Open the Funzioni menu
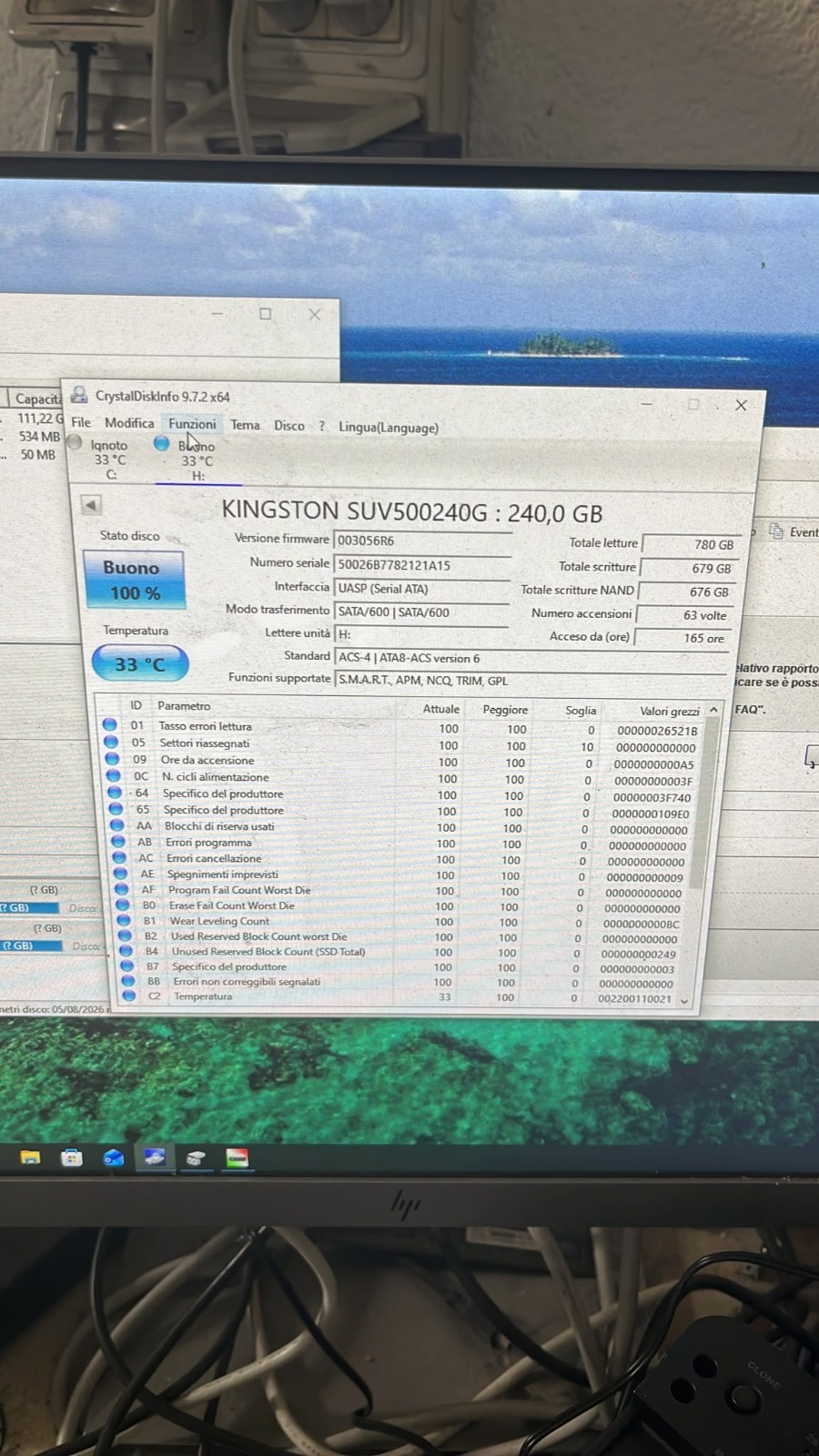This screenshot has height=1456, width=819. 192,424
